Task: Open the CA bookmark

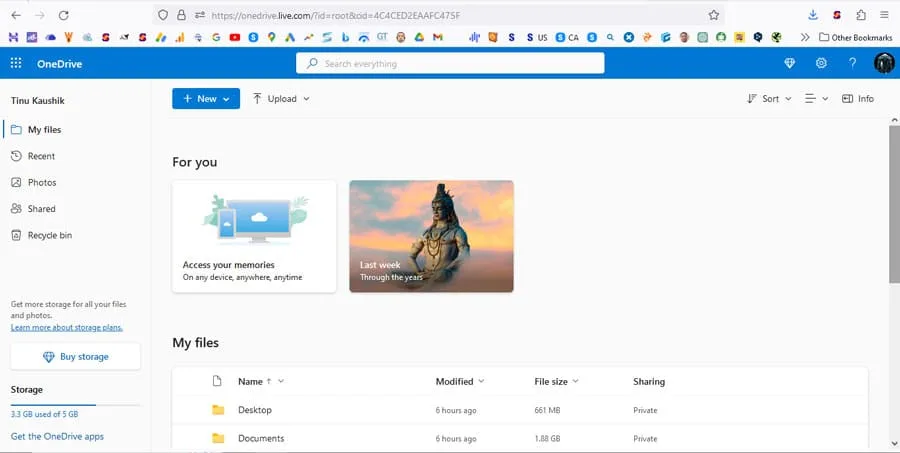Action: click(x=567, y=37)
